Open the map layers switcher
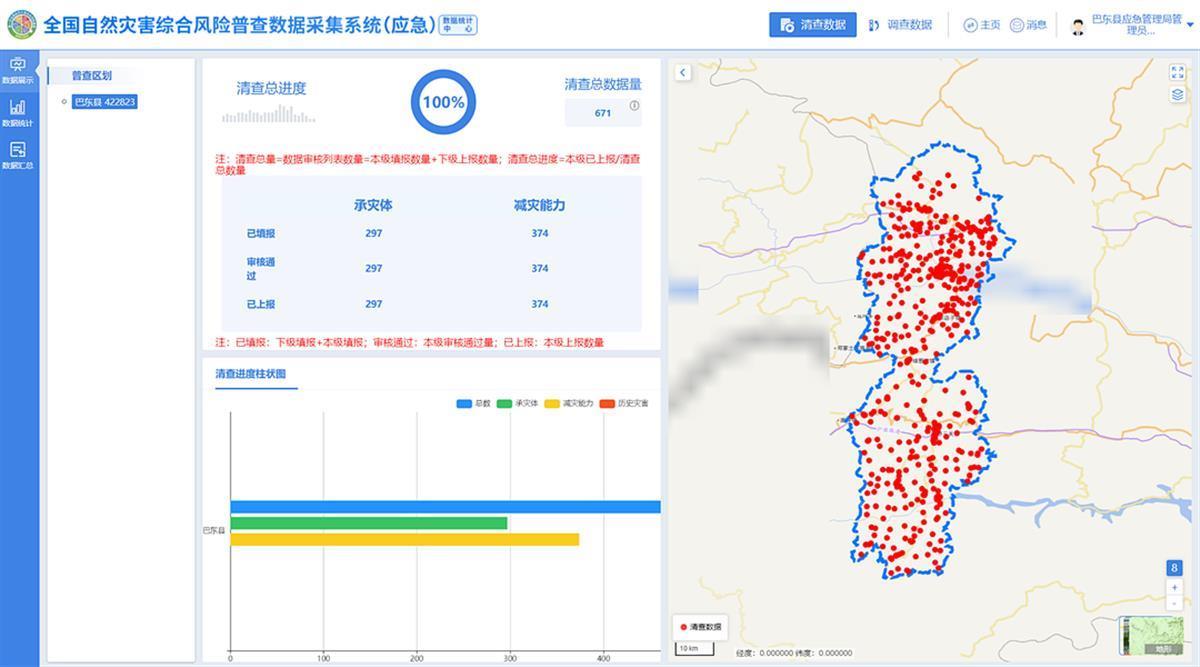Viewport: 1200px width, 667px height. pyautogui.click(x=1177, y=94)
